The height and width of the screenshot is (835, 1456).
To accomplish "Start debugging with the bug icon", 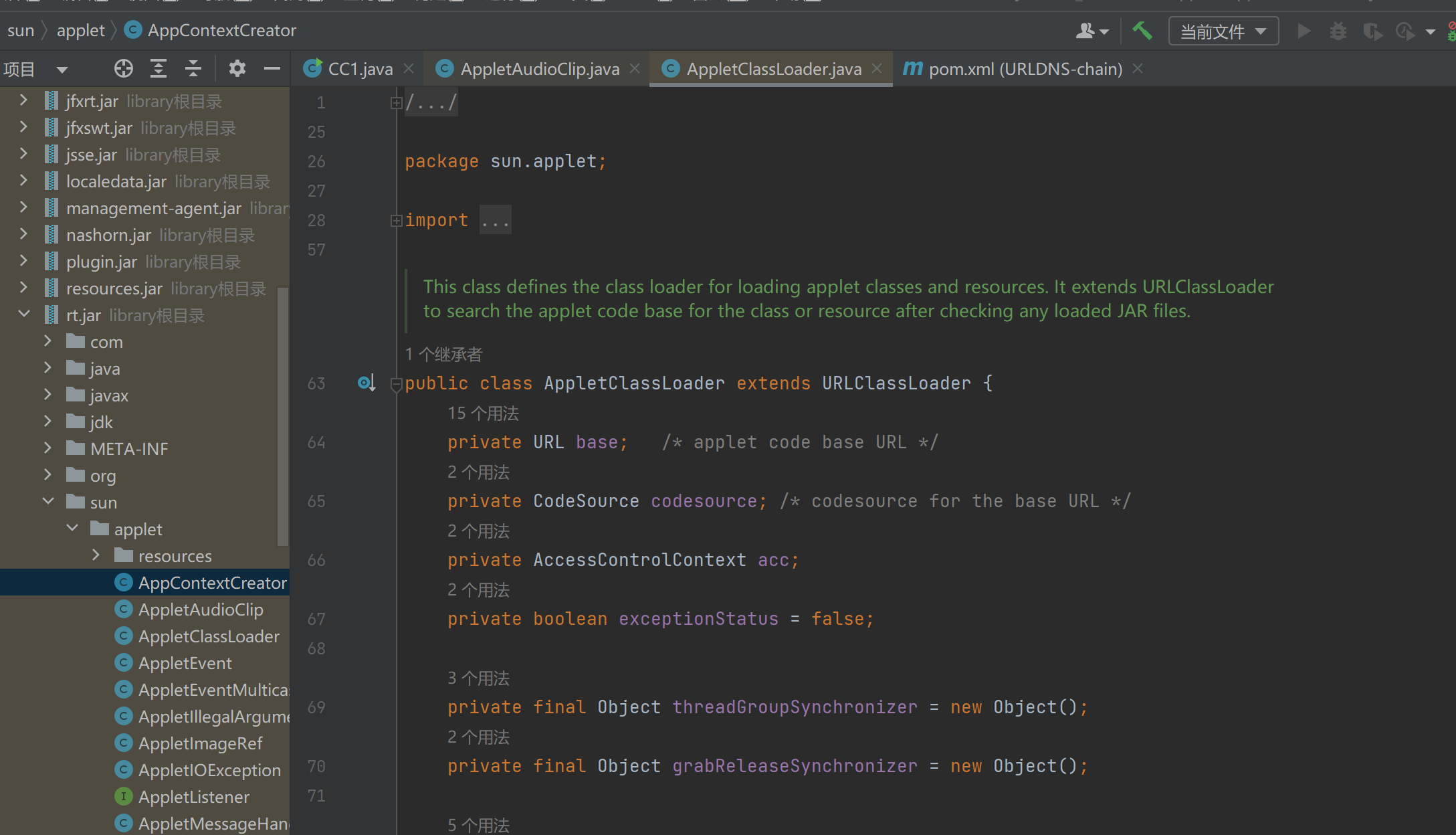I will [1338, 31].
